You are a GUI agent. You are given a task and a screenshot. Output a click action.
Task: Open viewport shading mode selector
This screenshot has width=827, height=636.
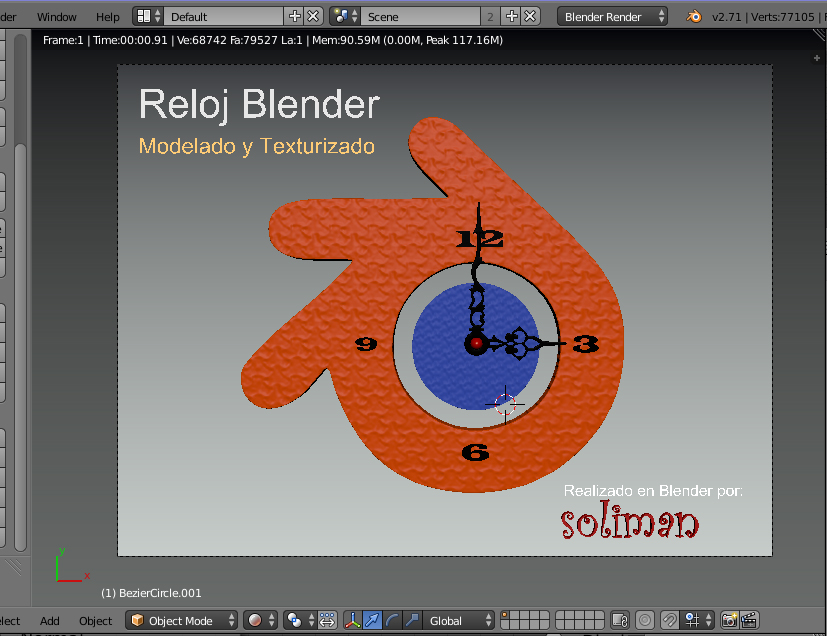tap(260, 620)
